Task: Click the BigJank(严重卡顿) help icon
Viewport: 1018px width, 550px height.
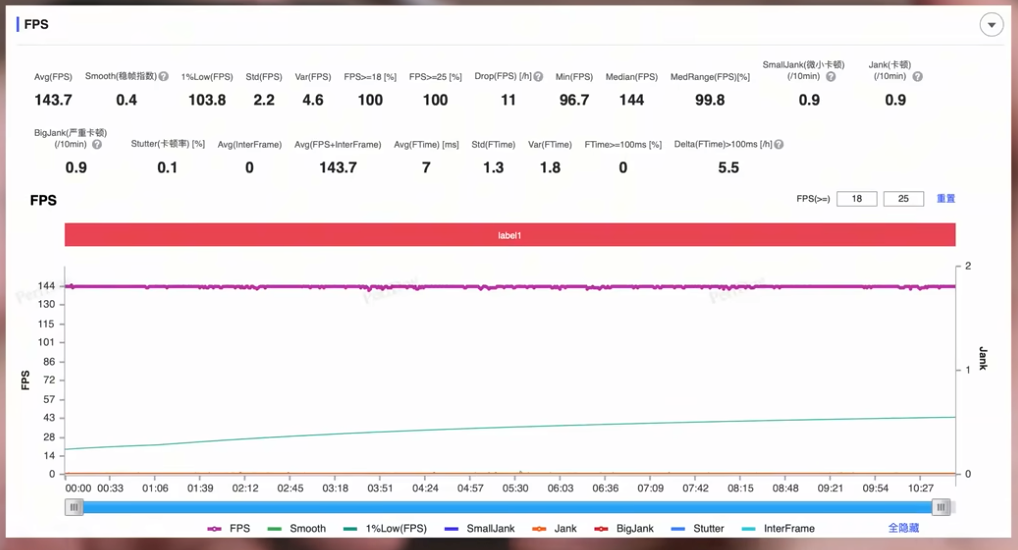Action: coord(97,145)
